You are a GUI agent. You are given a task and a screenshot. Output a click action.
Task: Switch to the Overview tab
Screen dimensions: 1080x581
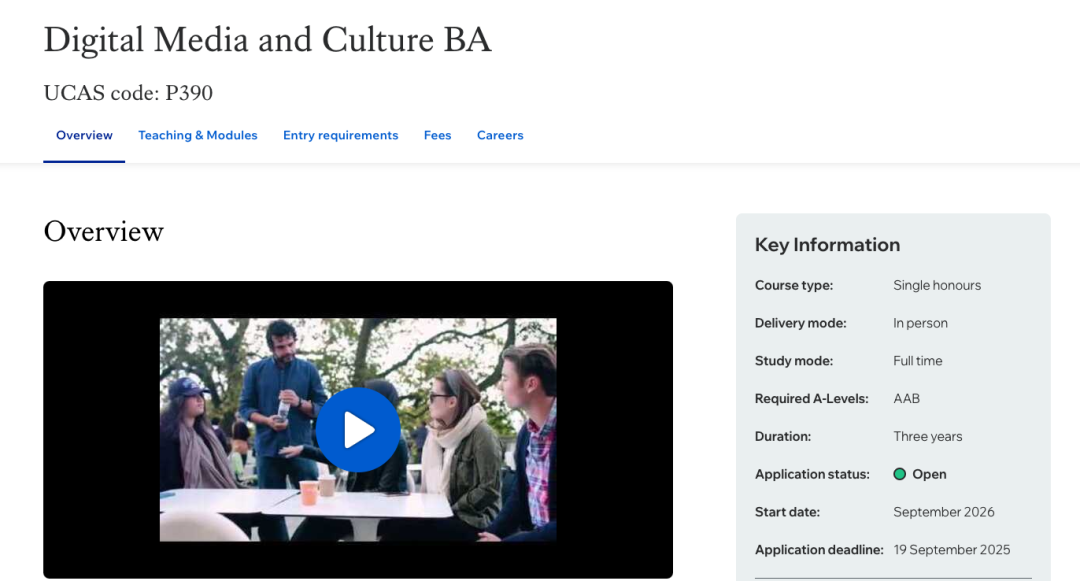point(84,135)
